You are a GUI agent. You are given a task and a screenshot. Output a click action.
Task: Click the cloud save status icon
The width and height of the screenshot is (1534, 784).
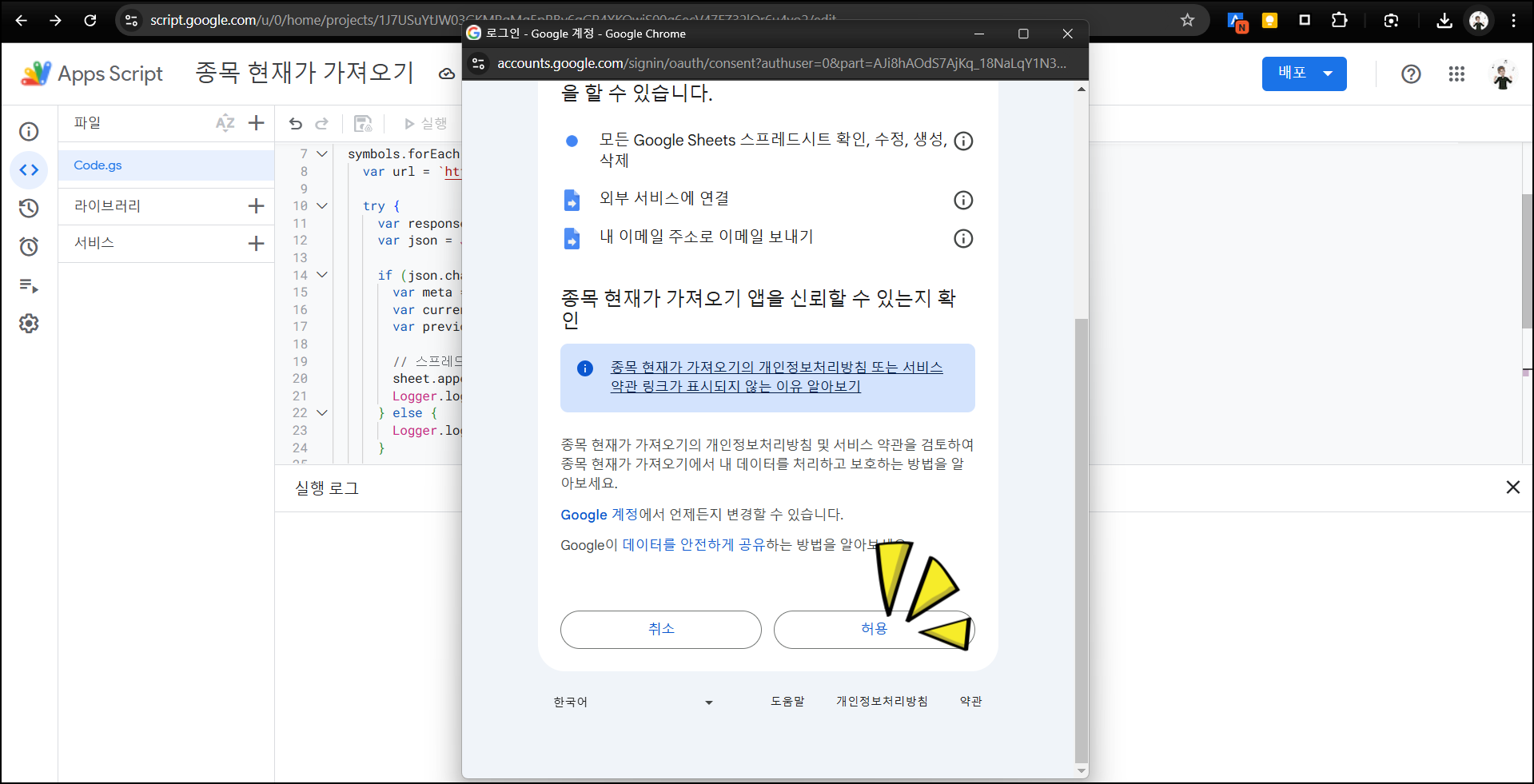point(447,74)
